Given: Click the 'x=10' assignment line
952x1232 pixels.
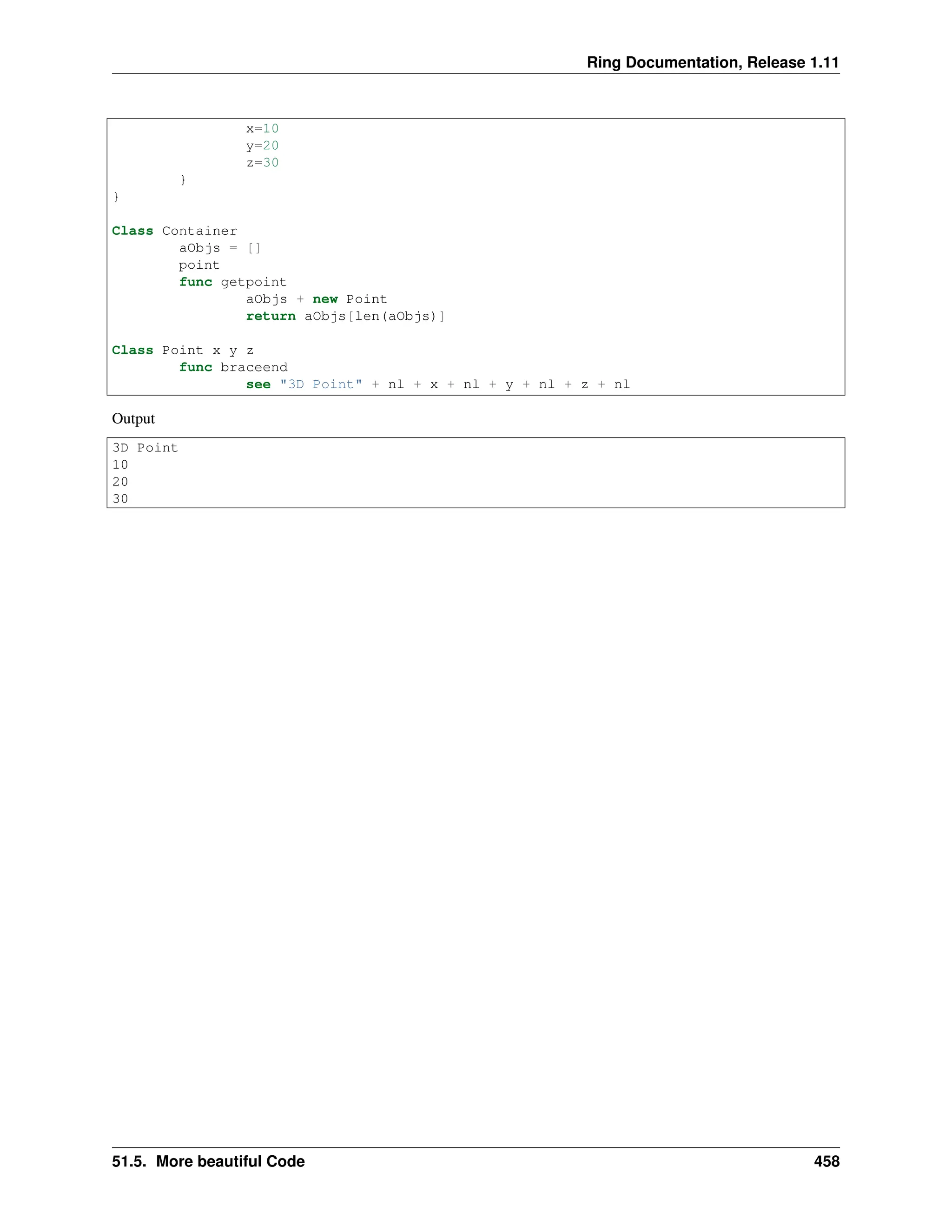Looking at the screenshot, I should tap(262, 129).
